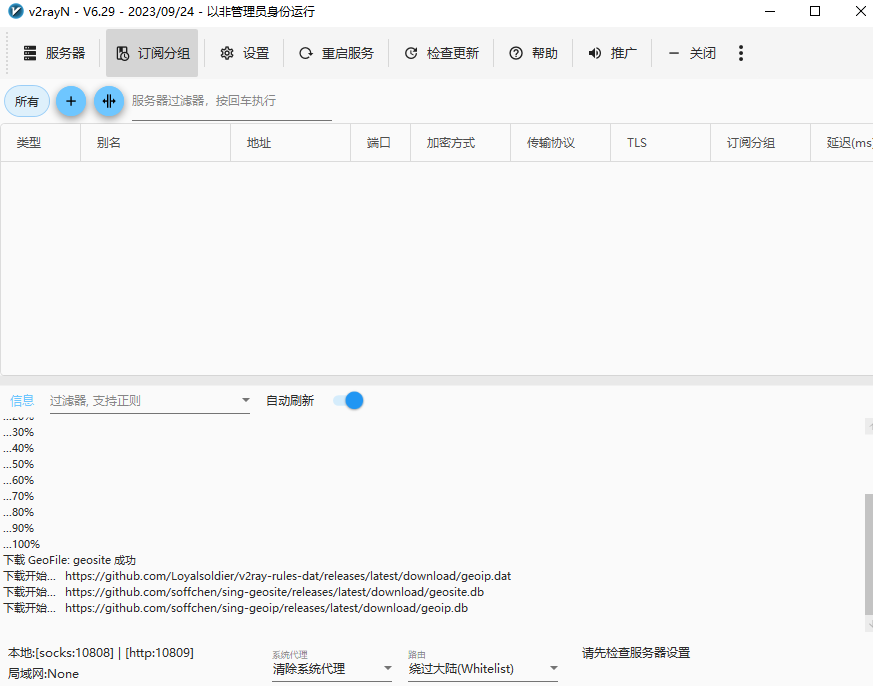Image resolution: width=873 pixels, height=686 pixels.
Task: Select the 所有 (All) group chip
Action: tap(27, 101)
